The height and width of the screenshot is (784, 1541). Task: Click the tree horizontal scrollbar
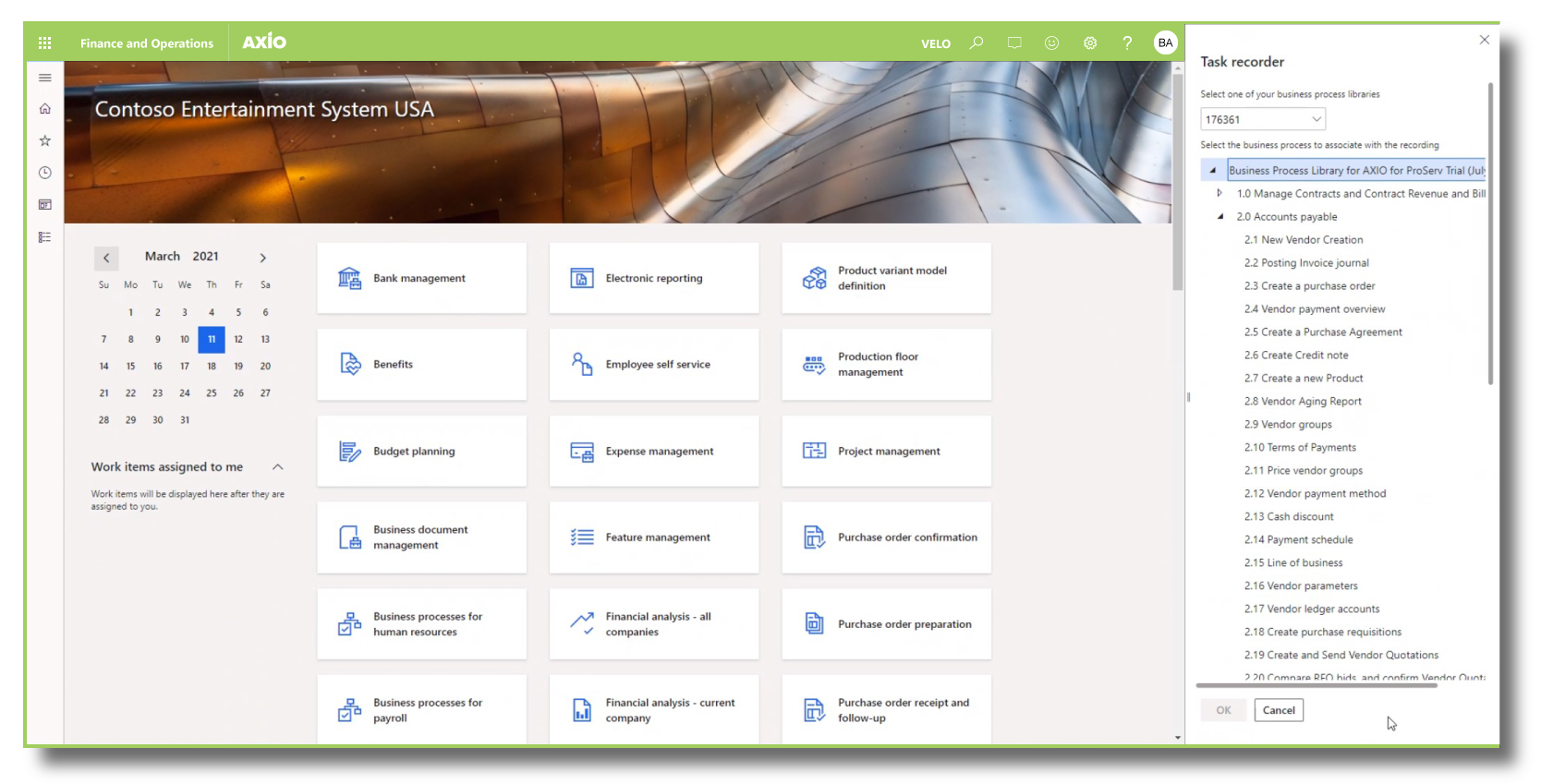1317,685
